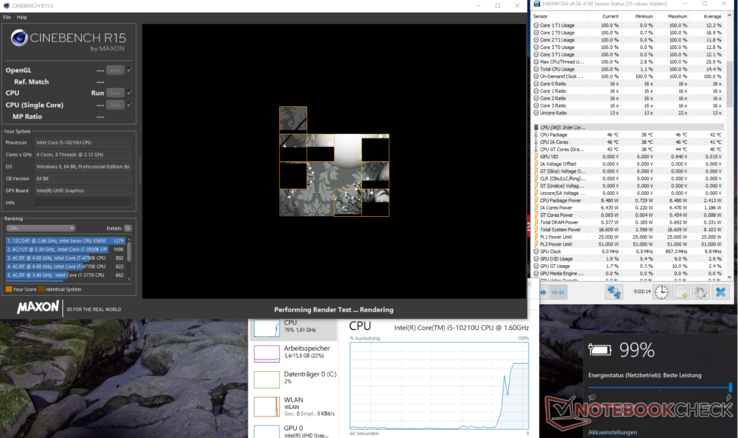Open the Help menu in Cinebench
Screen dimensions: 738x438
click(x=22, y=17)
